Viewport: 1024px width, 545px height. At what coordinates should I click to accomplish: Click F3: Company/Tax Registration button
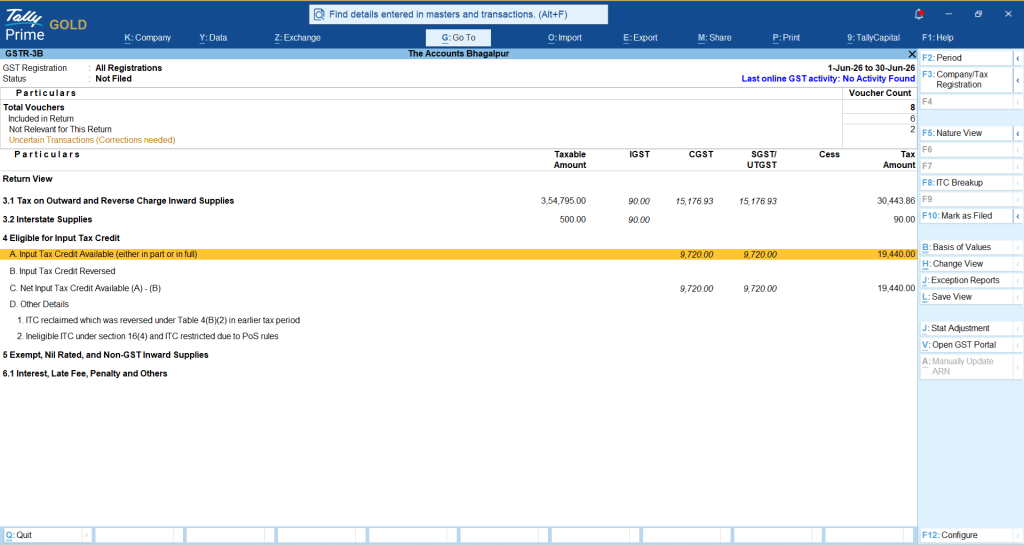(x=966, y=80)
